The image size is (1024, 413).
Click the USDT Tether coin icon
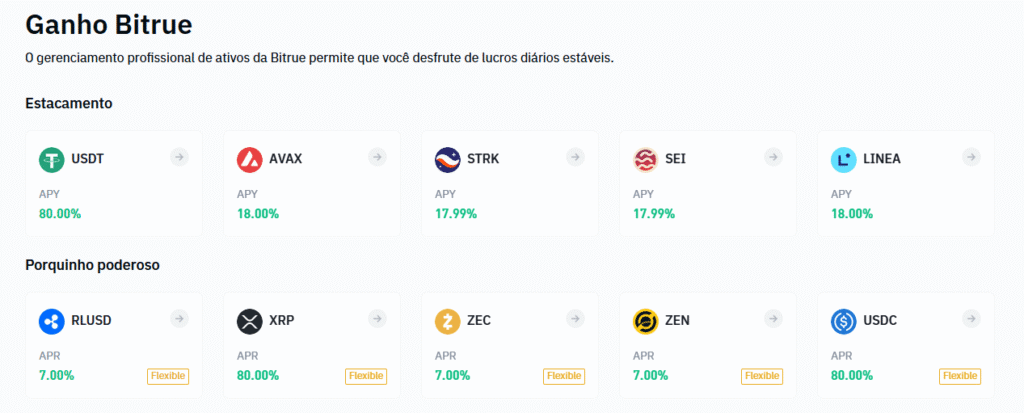pyautogui.click(x=51, y=159)
